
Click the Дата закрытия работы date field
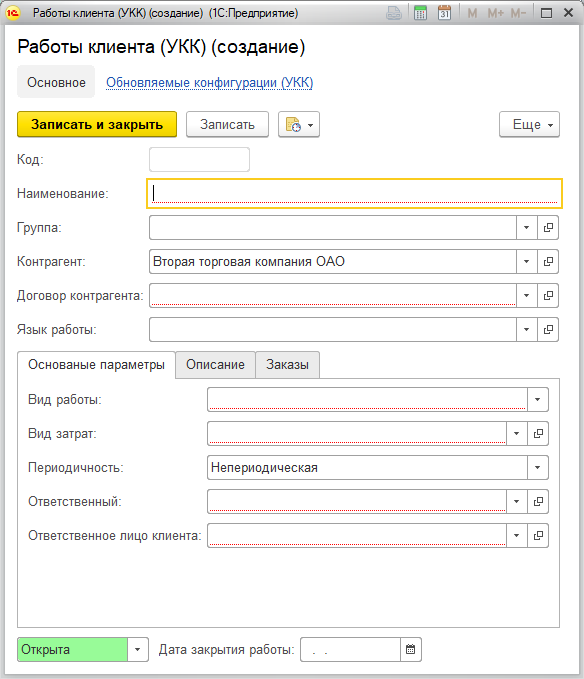(350, 649)
